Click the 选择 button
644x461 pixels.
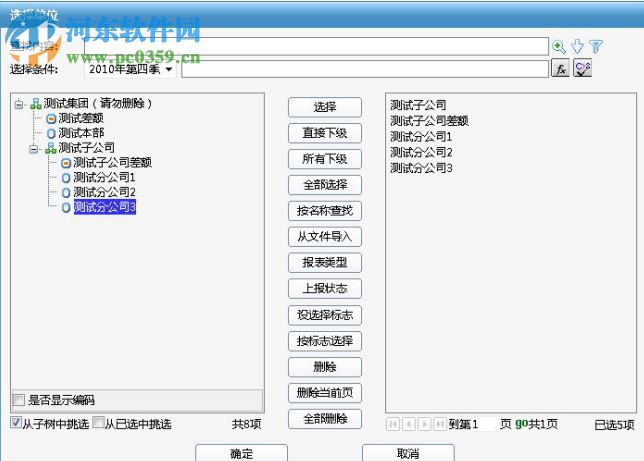pyautogui.click(x=325, y=107)
